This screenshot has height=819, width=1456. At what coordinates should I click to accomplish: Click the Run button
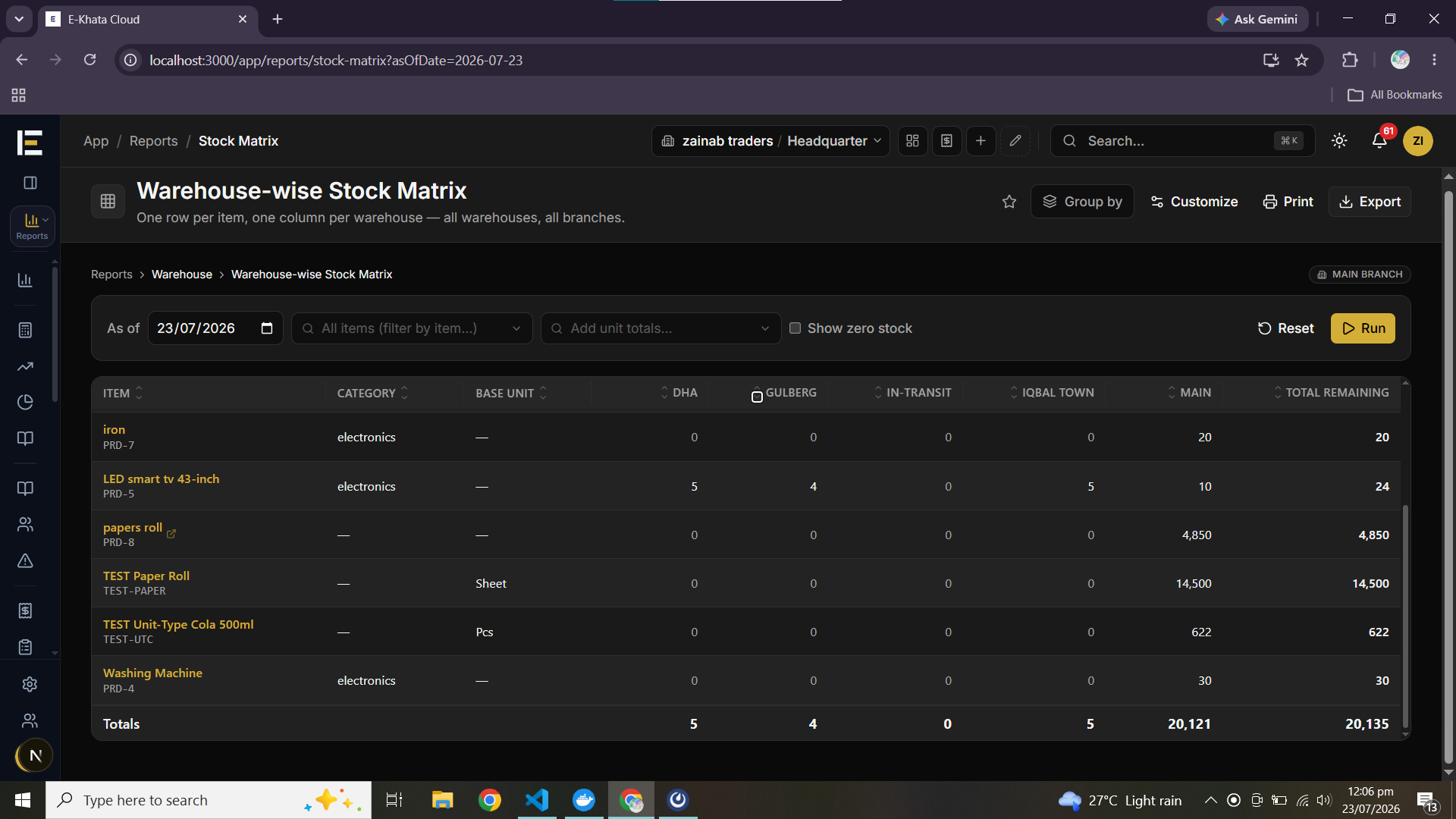click(1363, 328)
